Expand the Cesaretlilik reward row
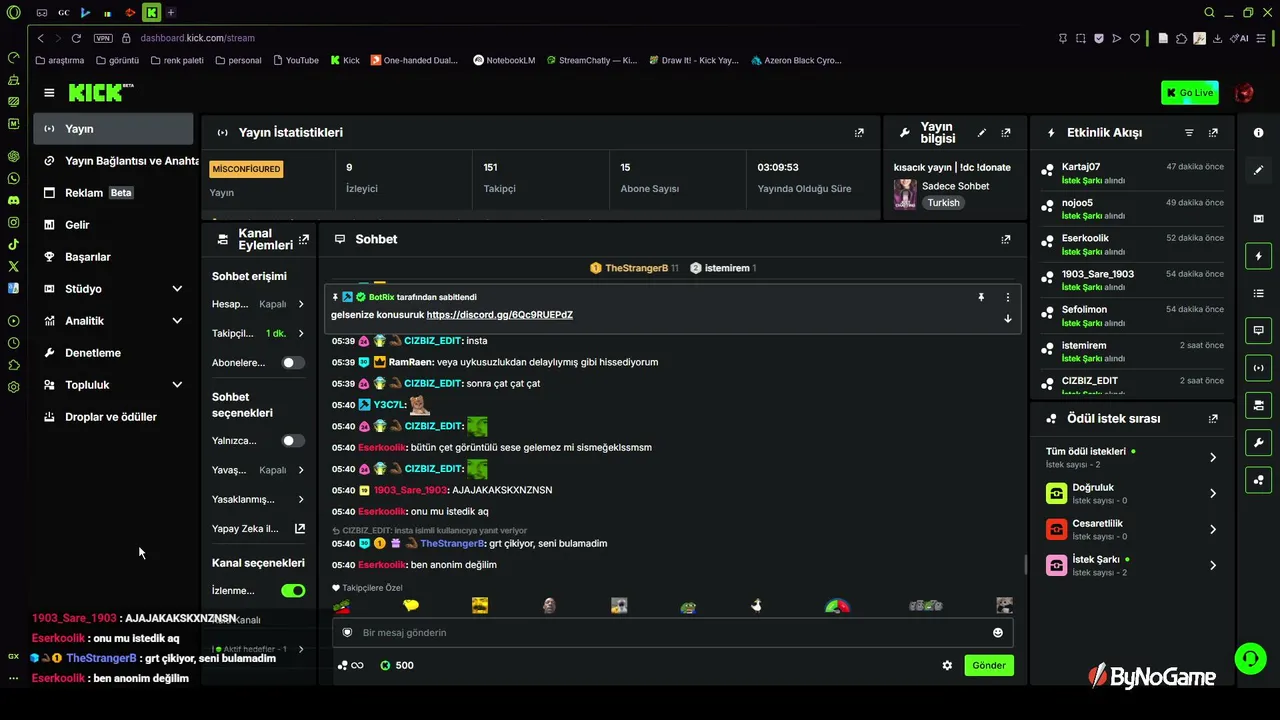Image resolution: width=1280 pixels, height=720 pixels. pos(1213,529)
